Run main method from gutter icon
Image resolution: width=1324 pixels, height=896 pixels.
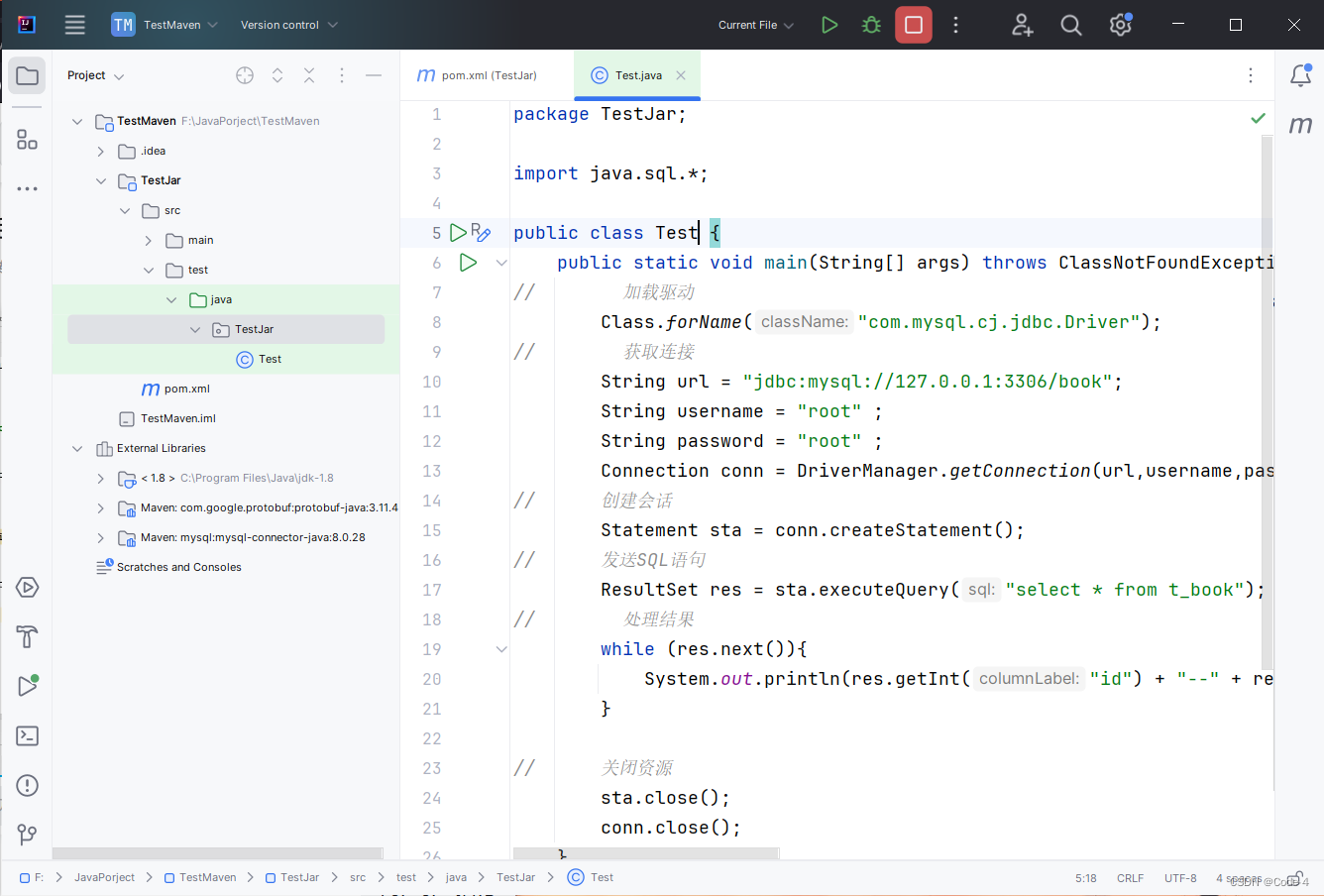[x=469, y=263]
